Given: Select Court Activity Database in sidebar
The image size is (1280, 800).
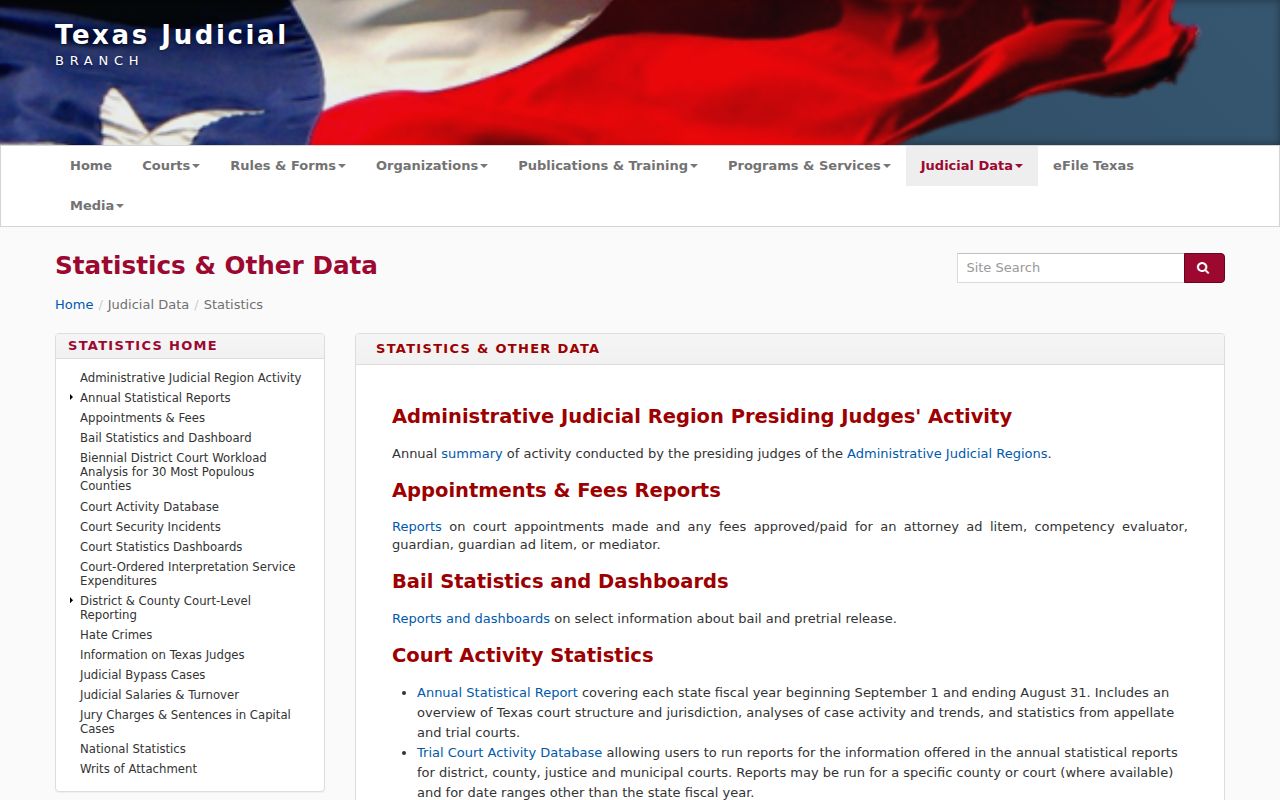Looking at the screenshot, I should click(x=149, y=507).
